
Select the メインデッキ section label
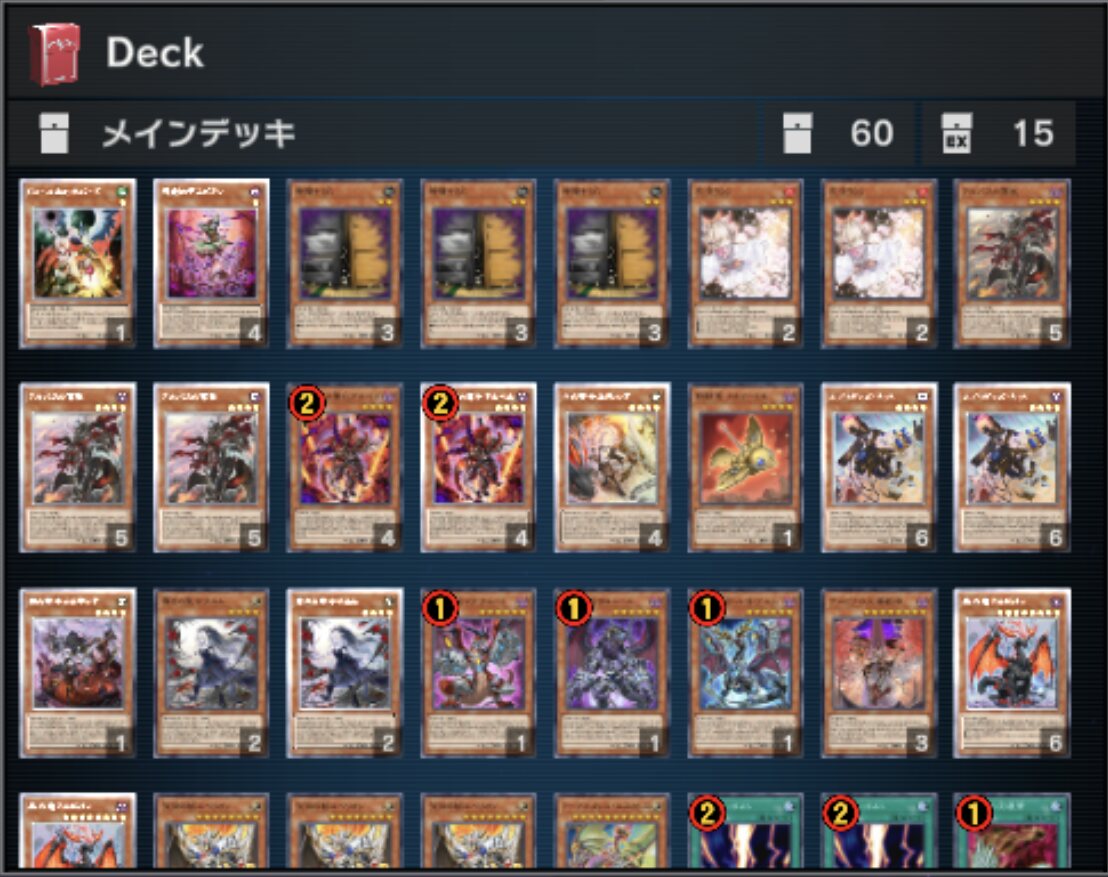pos(199,133)
